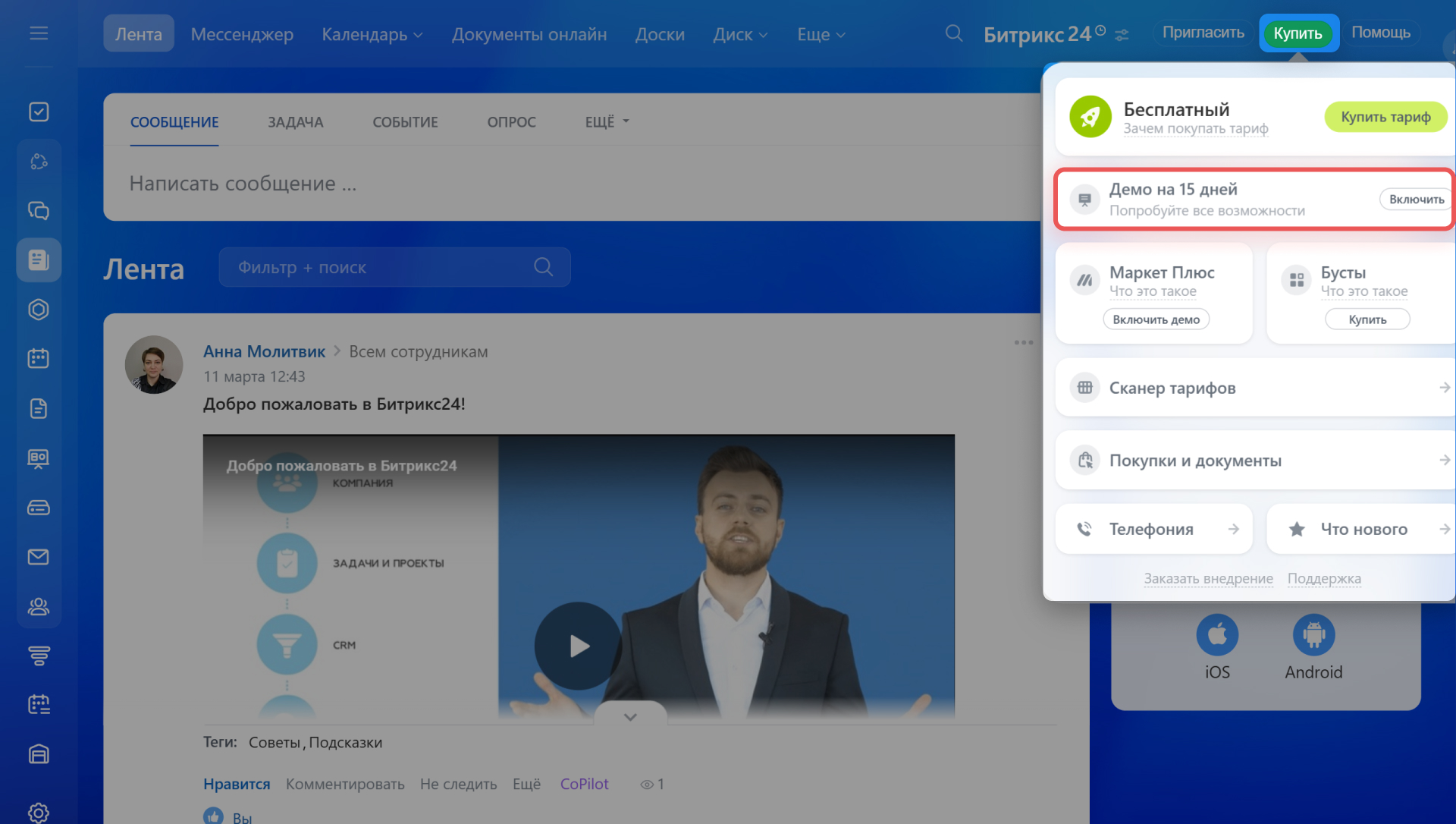
Task: Expand the Еще menu in top navigation
Action: [x=821, y=35]
